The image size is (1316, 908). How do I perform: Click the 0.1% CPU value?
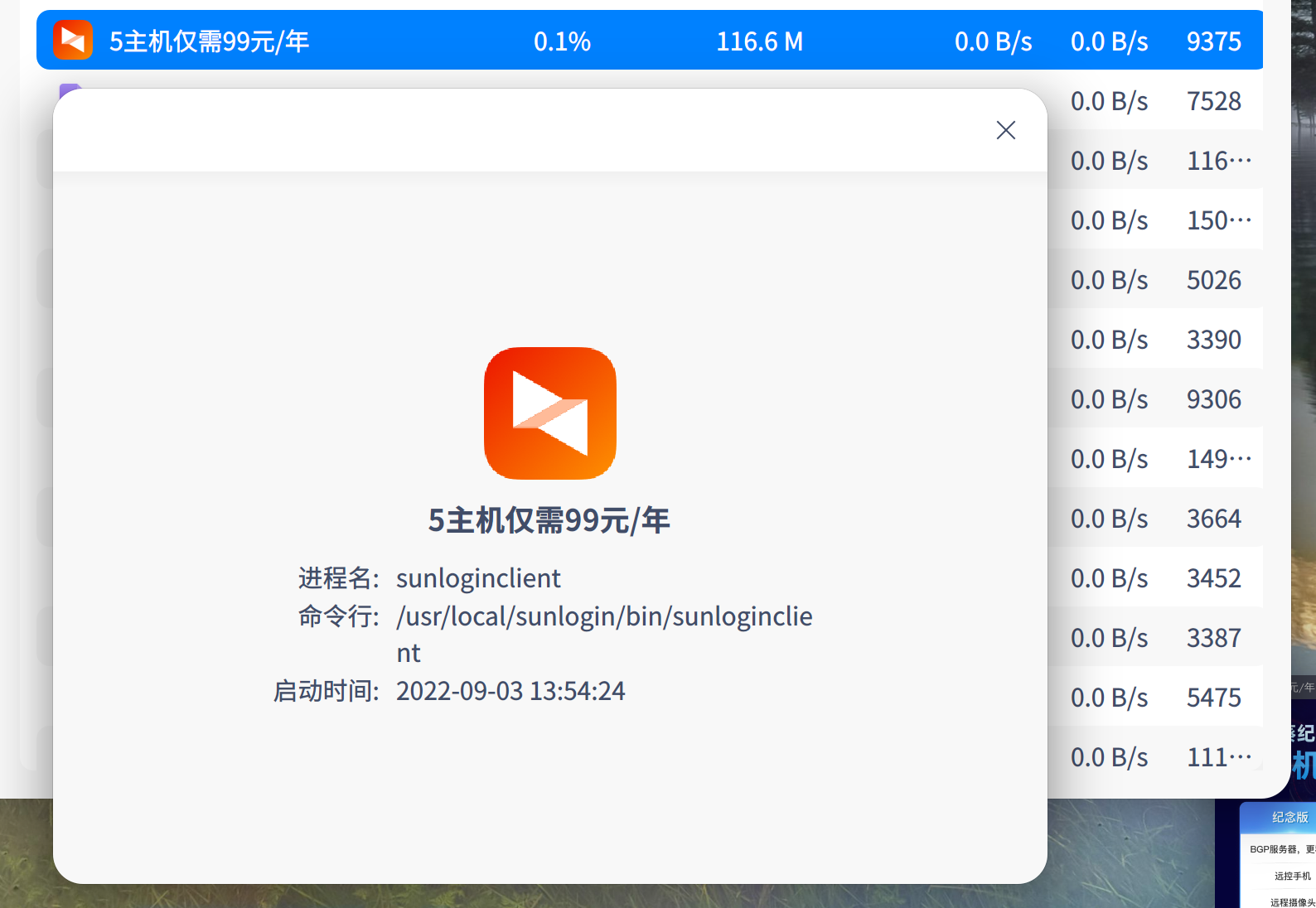562,41
